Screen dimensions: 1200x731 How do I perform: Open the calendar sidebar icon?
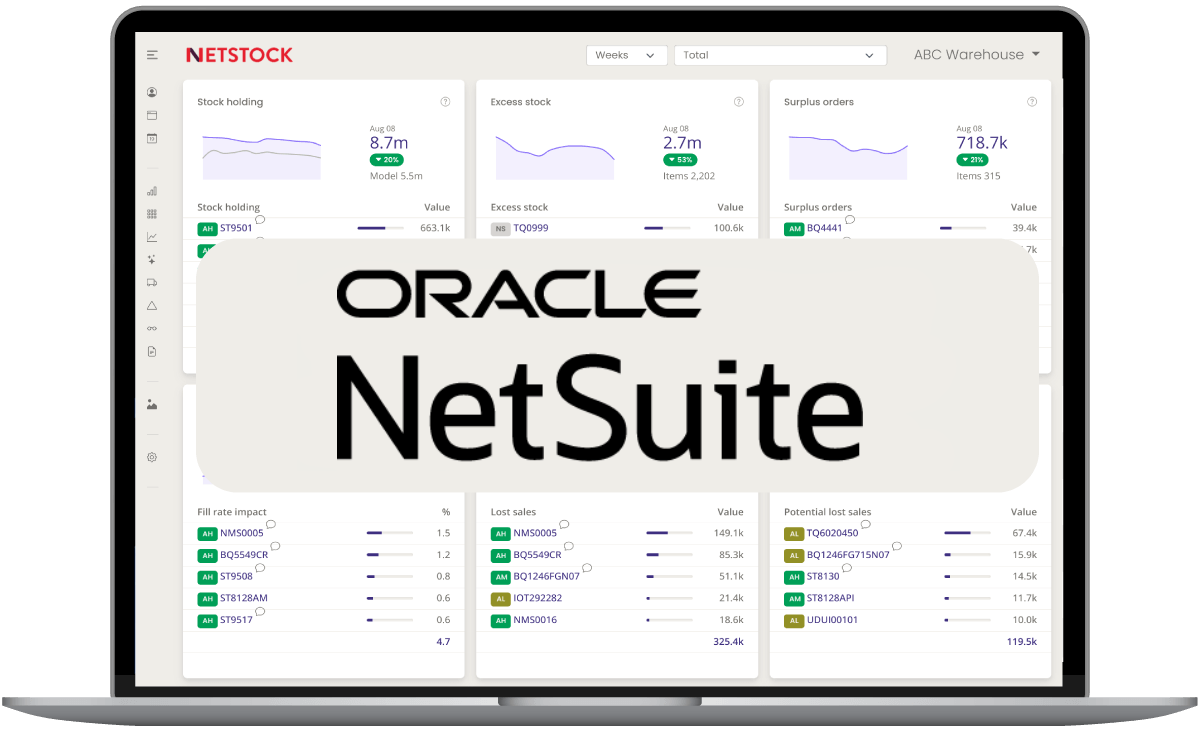coord(152,138)
